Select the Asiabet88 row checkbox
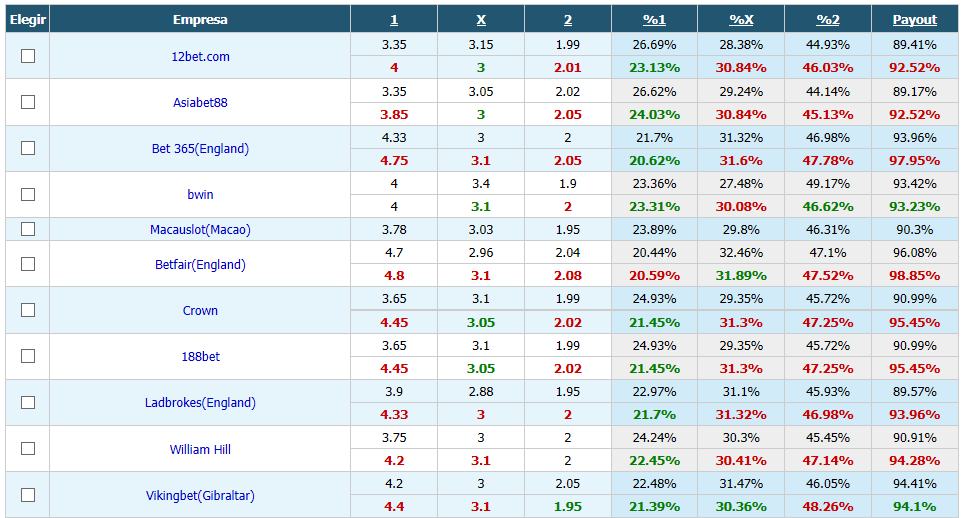This screenshot has height=518, width=963. pos(28,102)
